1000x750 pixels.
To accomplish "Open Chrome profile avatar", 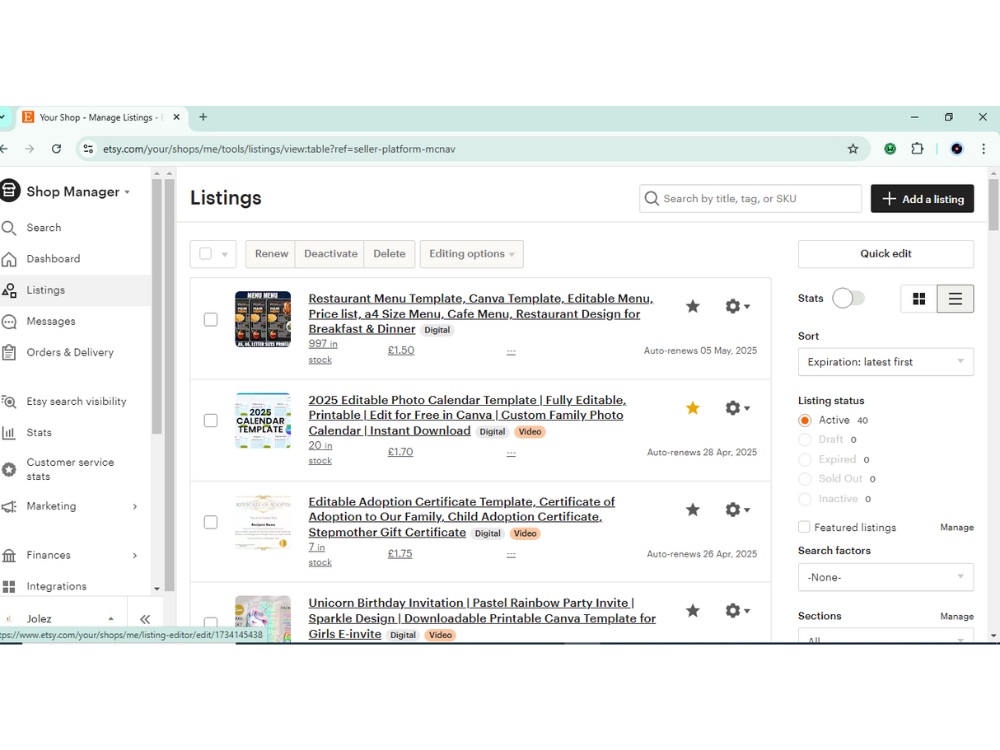I will point(957,149).
